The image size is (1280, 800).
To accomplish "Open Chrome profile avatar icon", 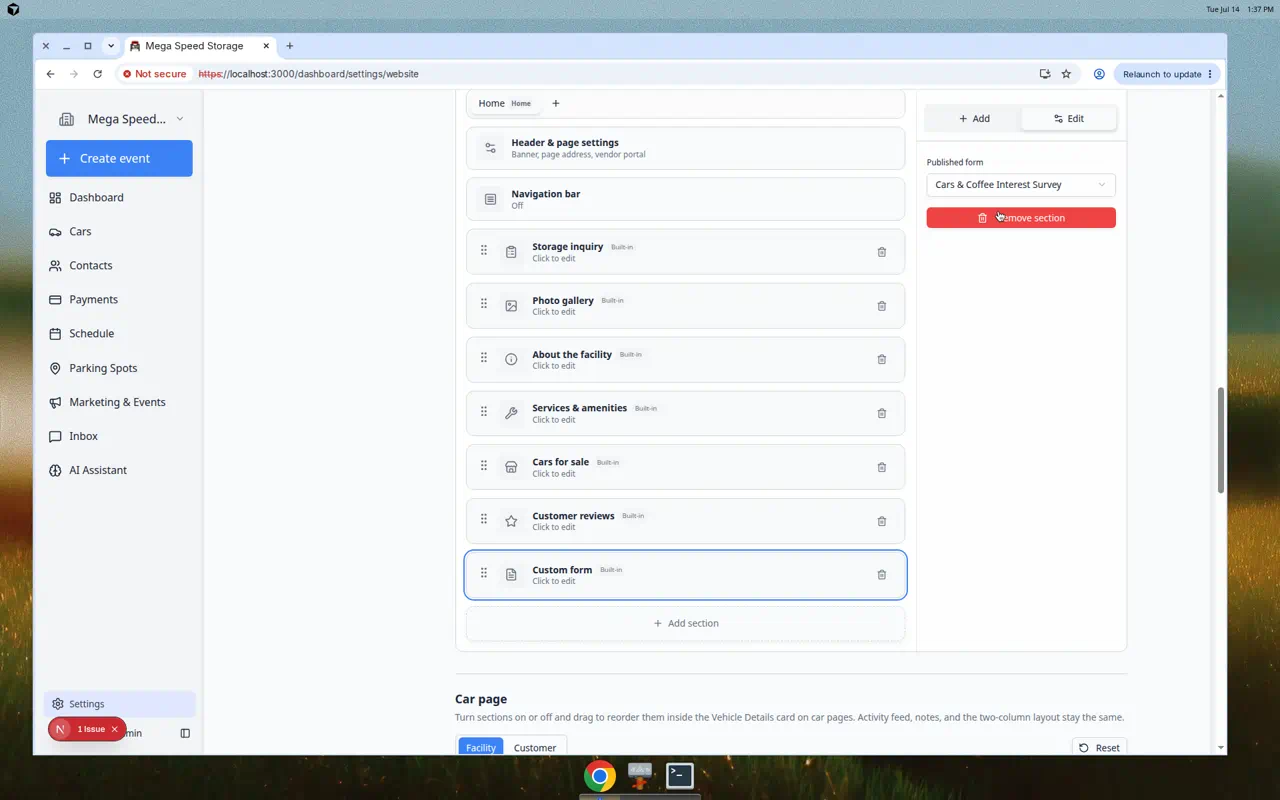I will 1099,74.
